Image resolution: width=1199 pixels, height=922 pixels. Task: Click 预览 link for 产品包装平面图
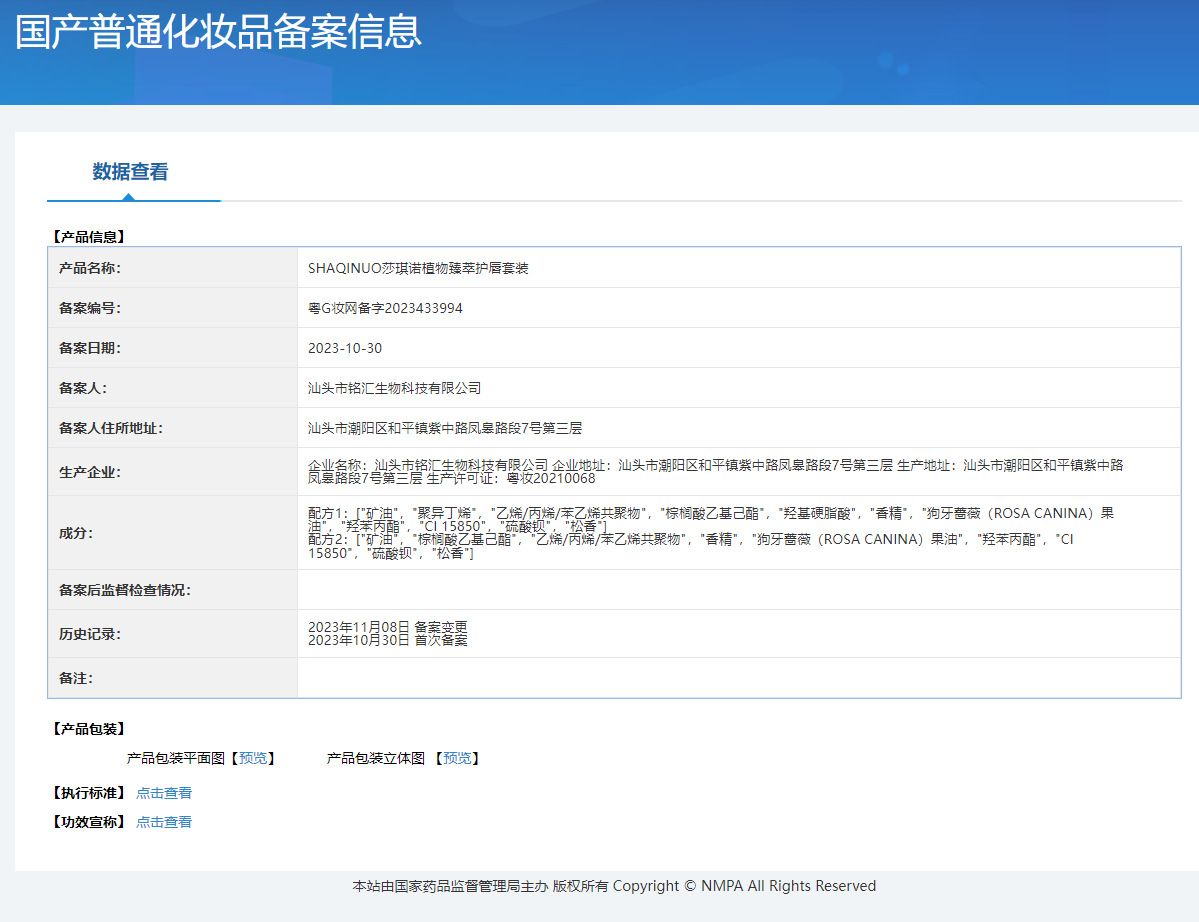tap(253, 758)
